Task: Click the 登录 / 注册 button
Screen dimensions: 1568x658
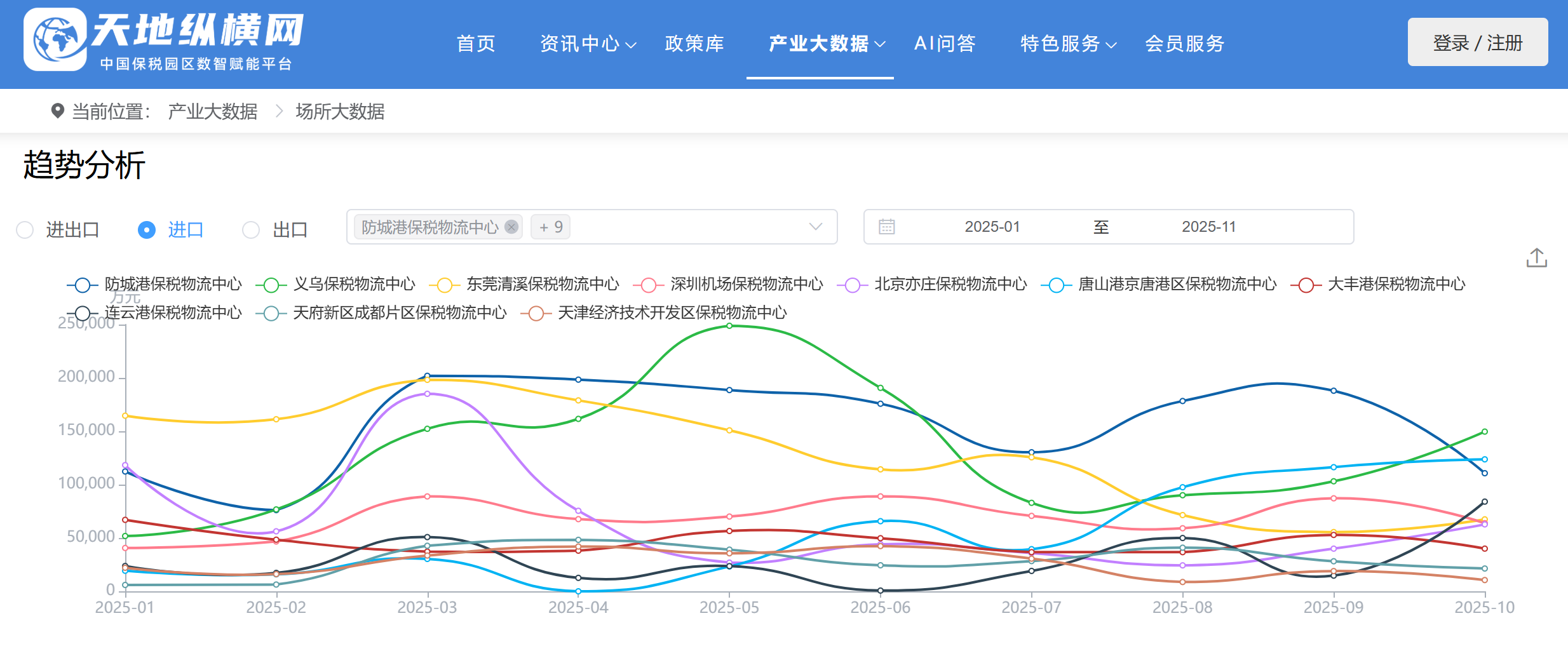Action: (1477, 43)
